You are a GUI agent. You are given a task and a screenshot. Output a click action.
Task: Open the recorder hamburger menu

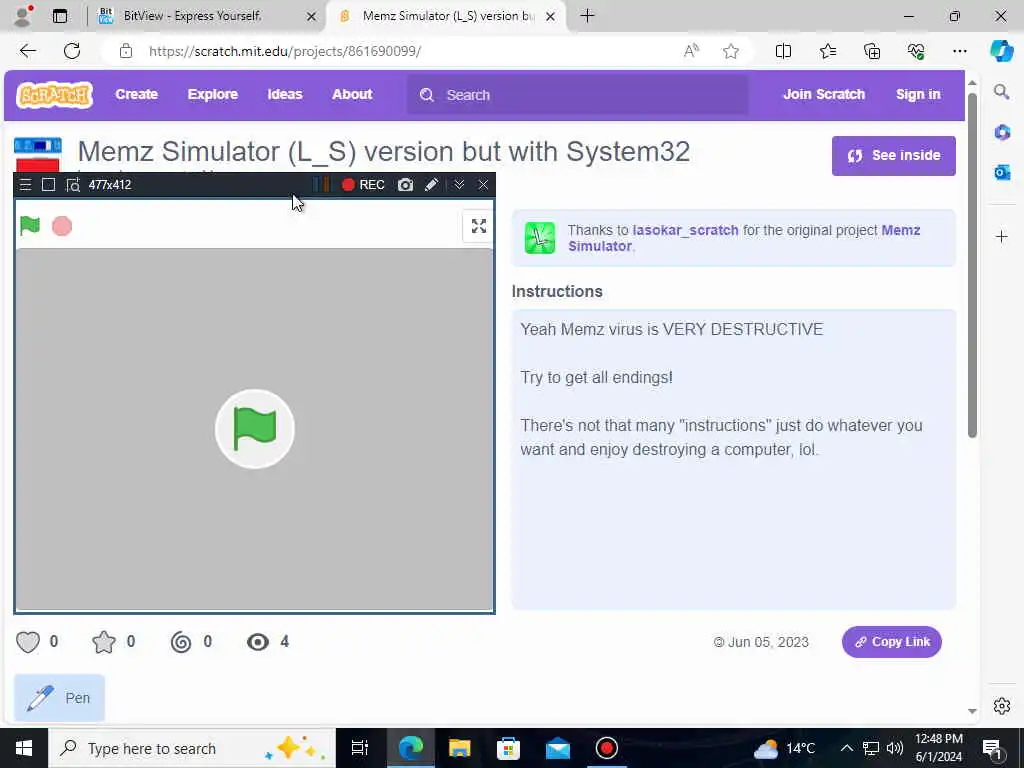(25, 185)
